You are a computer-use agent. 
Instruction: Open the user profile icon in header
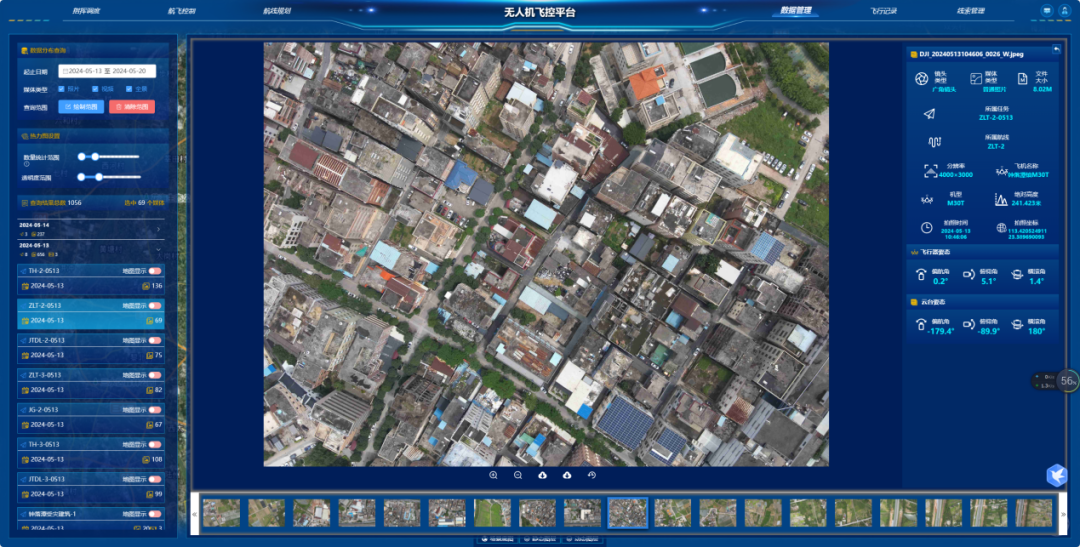1064,11
